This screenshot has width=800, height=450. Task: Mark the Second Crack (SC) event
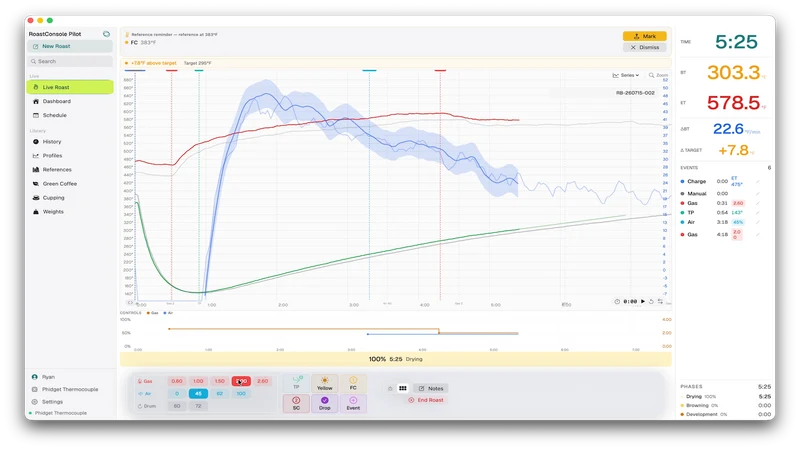tap(296, 403)
